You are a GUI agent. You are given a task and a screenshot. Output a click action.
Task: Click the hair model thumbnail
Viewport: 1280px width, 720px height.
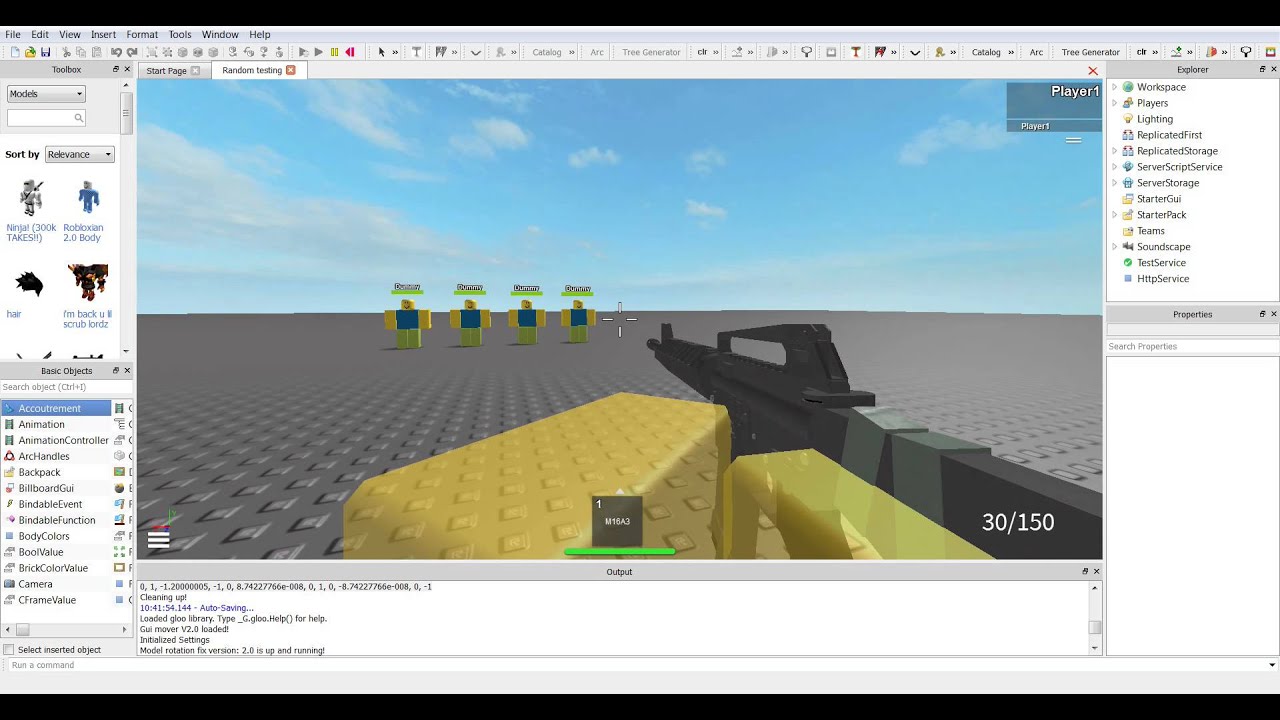29,285
